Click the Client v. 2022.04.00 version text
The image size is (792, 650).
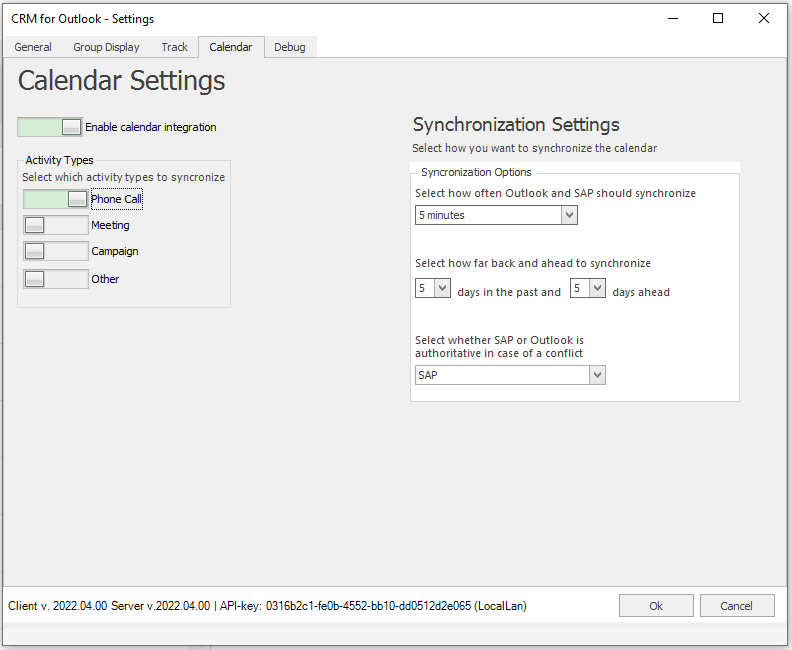click(x=58, y=606)
